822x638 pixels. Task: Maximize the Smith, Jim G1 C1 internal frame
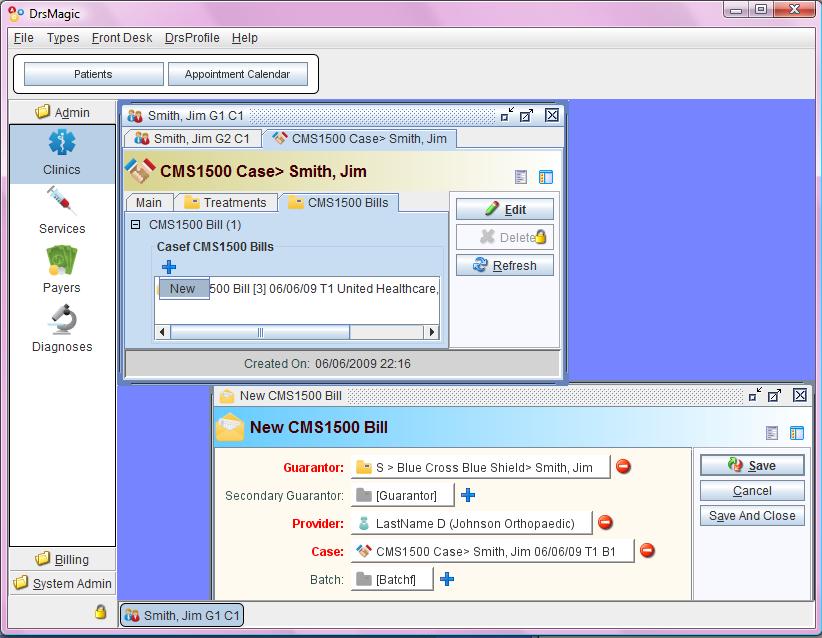click(x=526, y=115)
